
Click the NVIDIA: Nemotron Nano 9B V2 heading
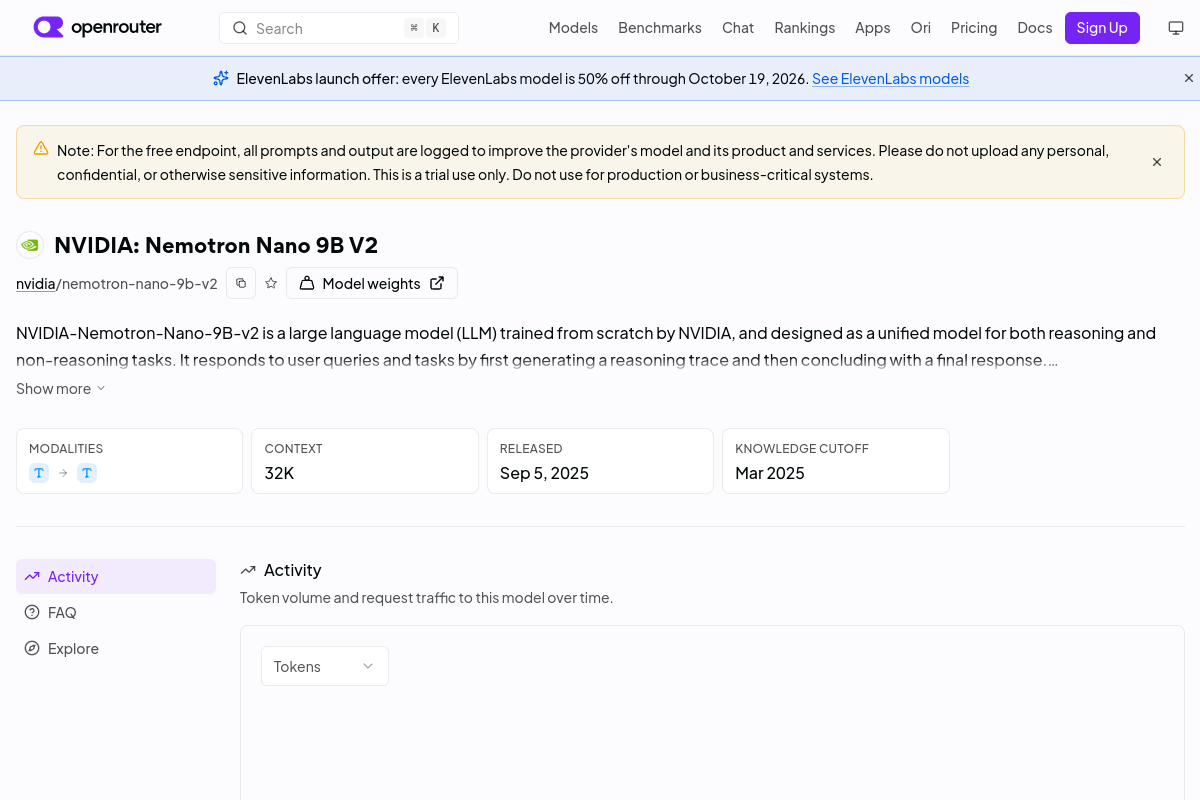click(216, 245)
